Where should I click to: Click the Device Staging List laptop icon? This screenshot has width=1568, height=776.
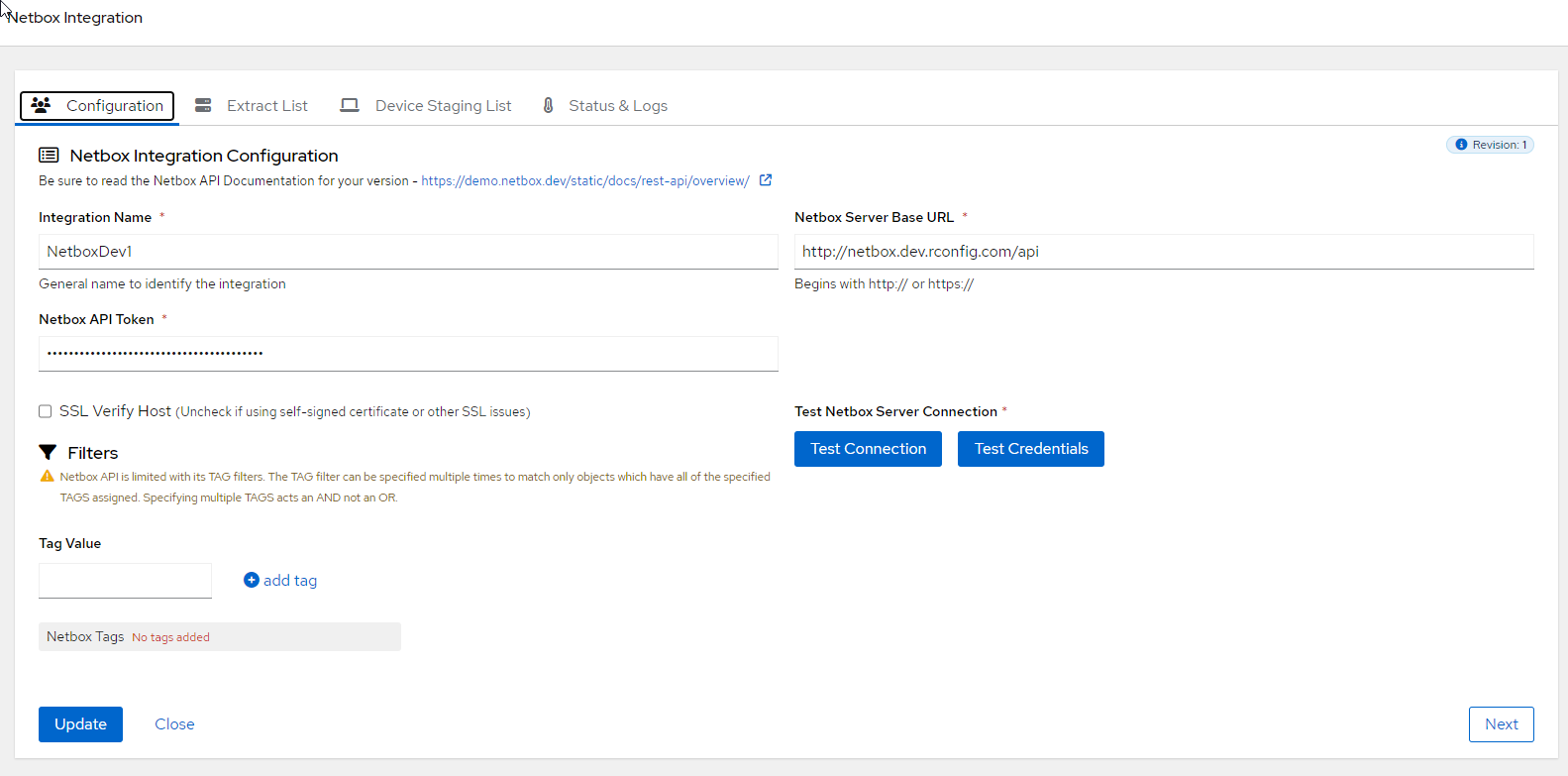coord(350,105)
